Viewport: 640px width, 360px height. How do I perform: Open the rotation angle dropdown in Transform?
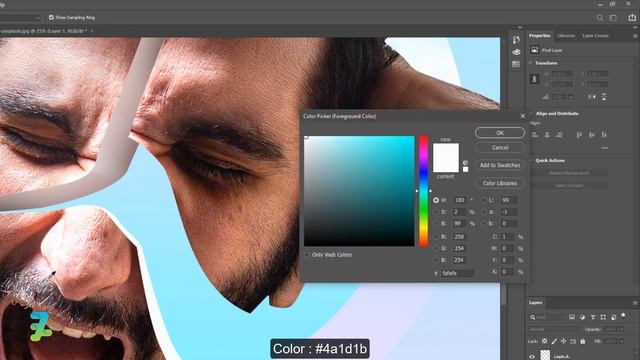click(x=571, y=97)
